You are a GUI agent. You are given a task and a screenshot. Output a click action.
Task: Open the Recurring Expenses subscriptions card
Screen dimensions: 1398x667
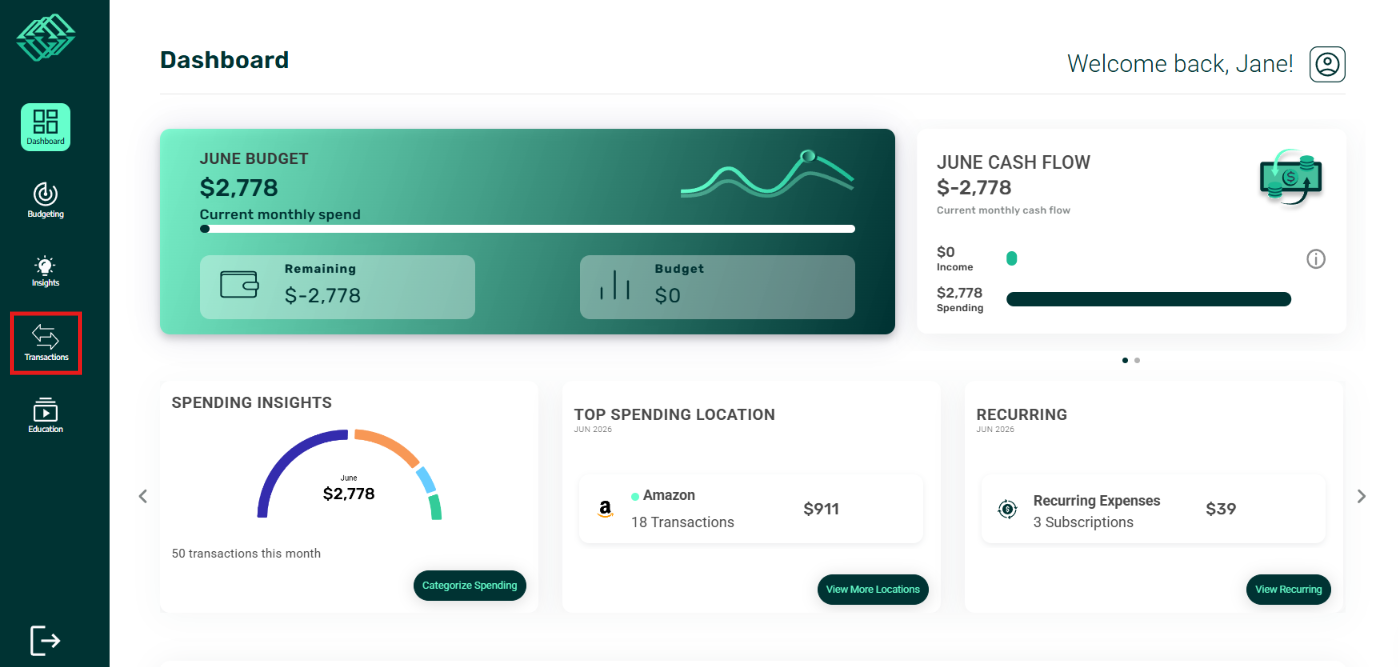pyautogui.click(x=1153, y=509)
